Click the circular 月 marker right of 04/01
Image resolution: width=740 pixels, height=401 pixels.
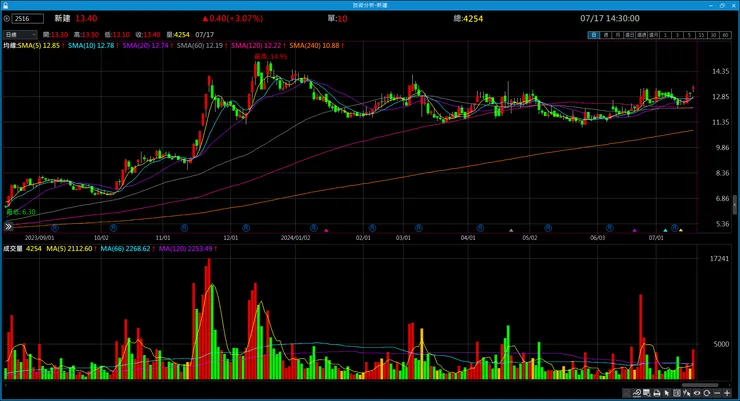point(480,228)
